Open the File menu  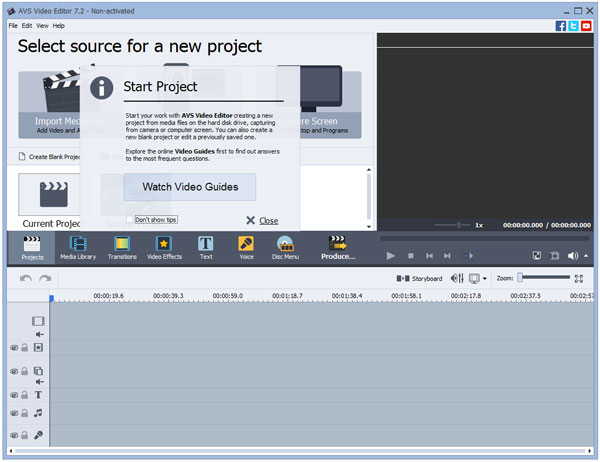click(x=13, y=25)
